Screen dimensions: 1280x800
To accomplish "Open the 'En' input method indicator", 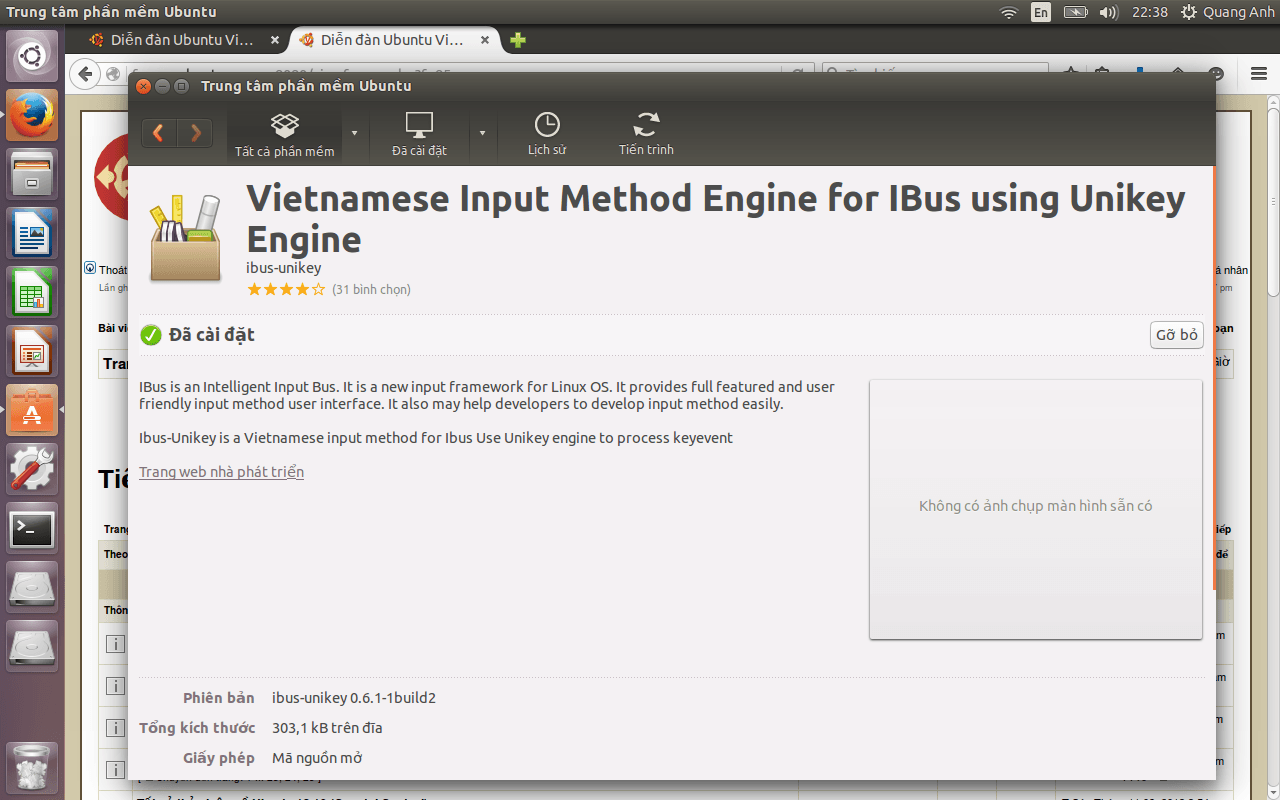I will coord(1041,12).
